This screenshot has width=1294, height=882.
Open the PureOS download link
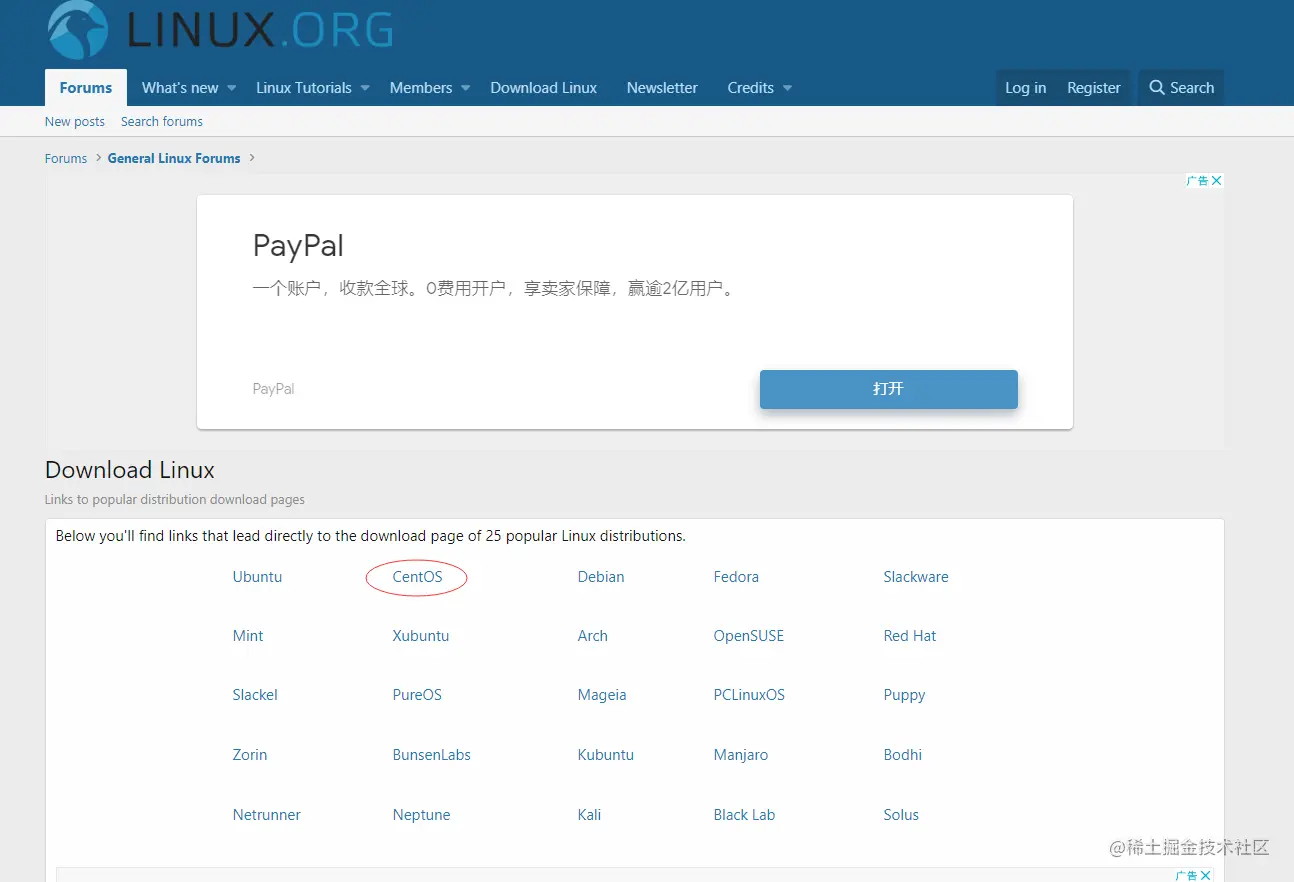tap(417, 695)
